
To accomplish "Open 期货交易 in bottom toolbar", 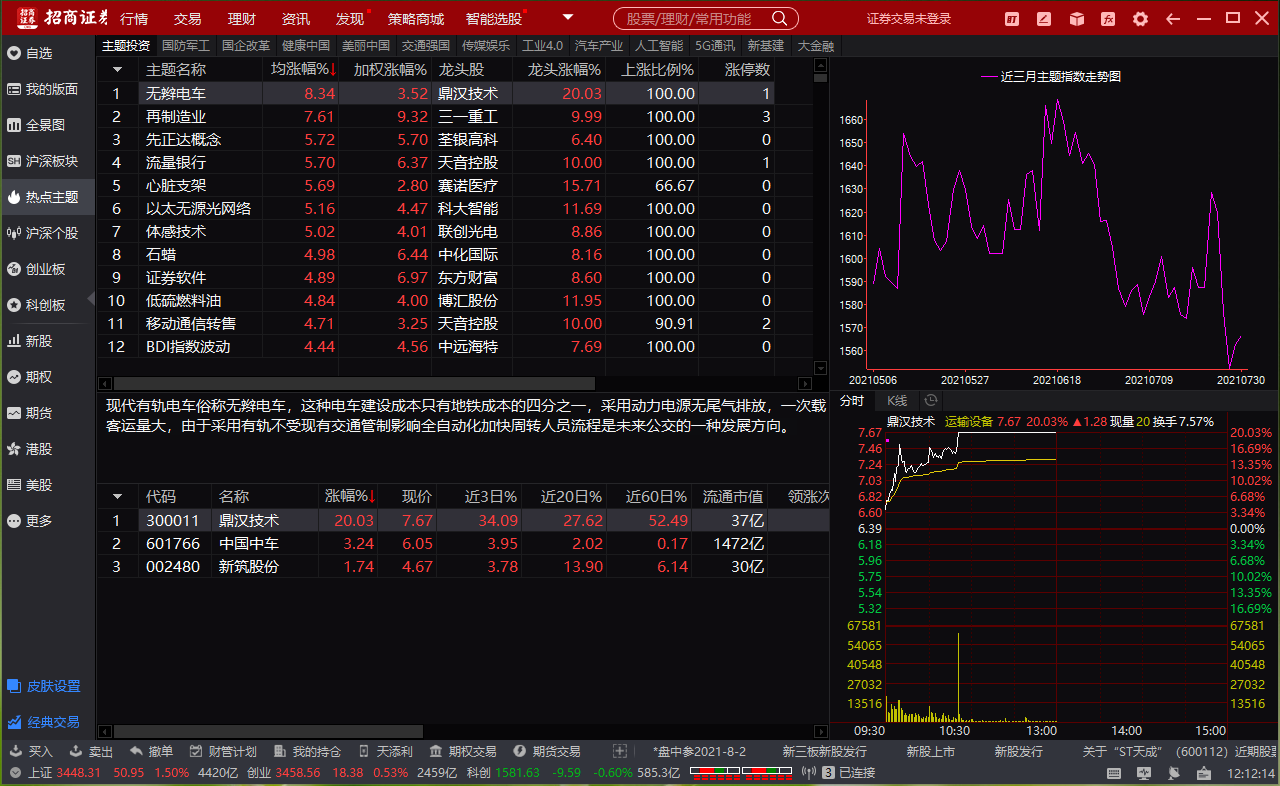I will (x=546, y=751).
